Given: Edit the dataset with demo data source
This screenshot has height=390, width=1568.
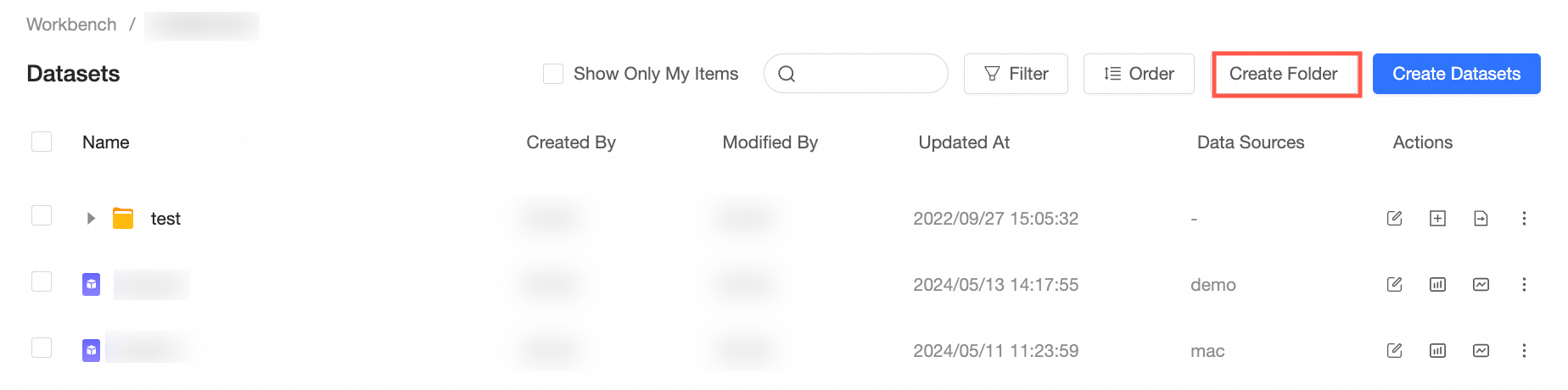Looking at the screenshot, I should tap(1394, 285).
